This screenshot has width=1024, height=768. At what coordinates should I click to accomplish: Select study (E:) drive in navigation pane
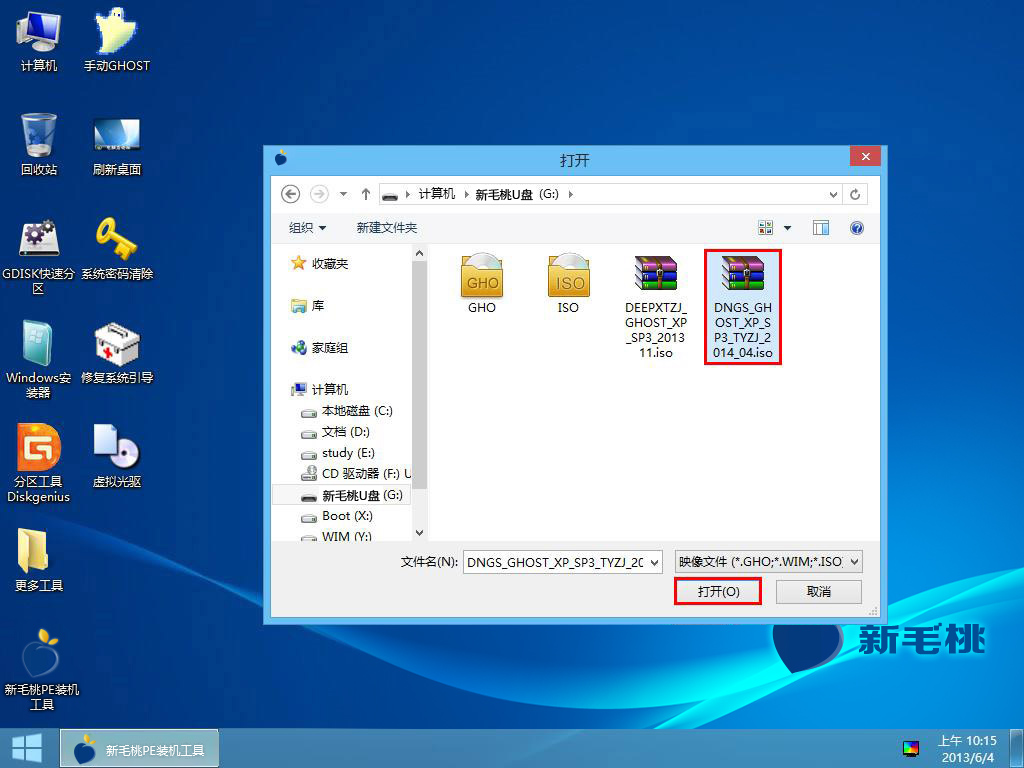[338, 453]
